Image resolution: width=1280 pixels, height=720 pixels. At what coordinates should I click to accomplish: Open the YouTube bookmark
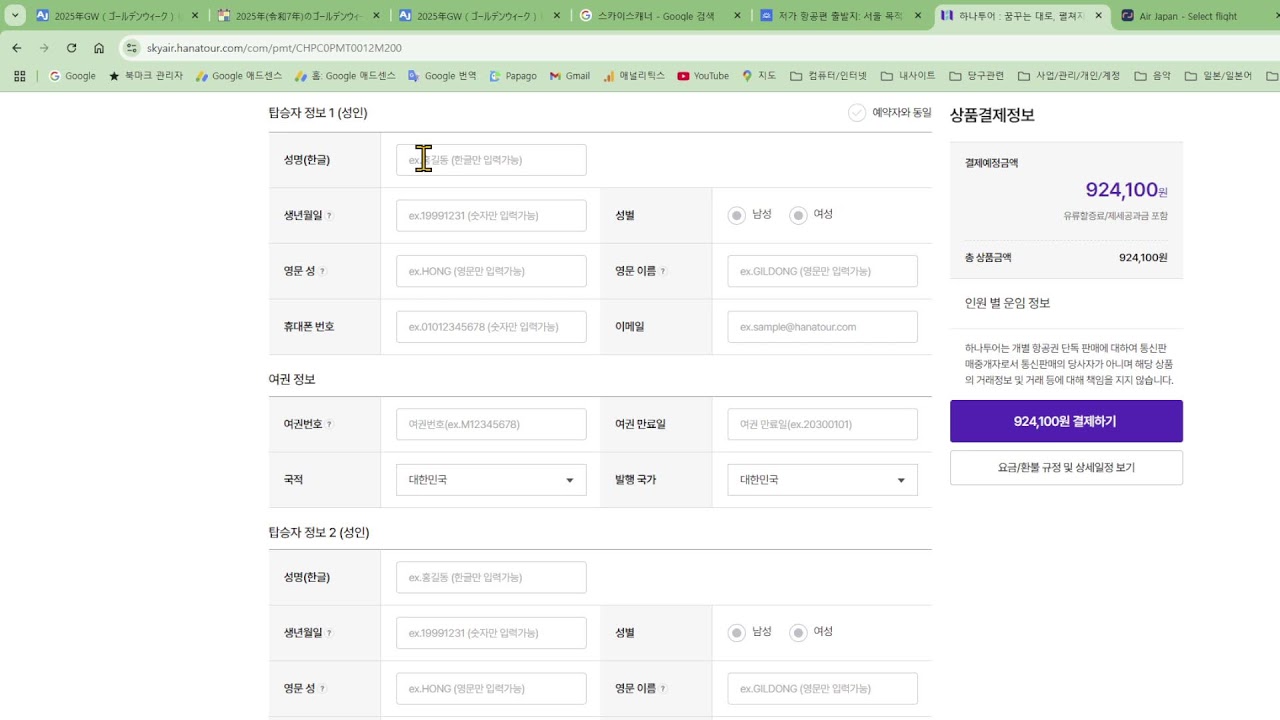(x=702, y=76)
